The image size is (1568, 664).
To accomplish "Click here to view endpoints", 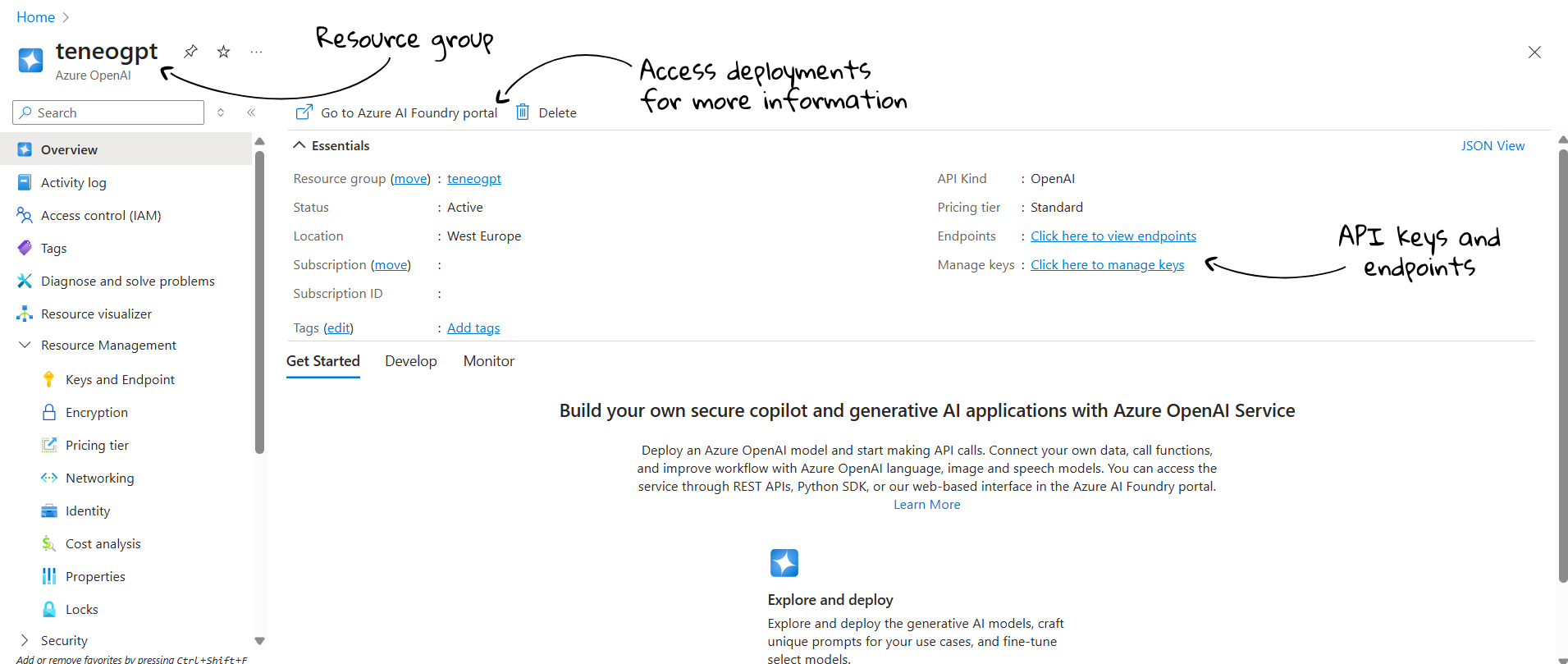I will (x=1113, y=236).
